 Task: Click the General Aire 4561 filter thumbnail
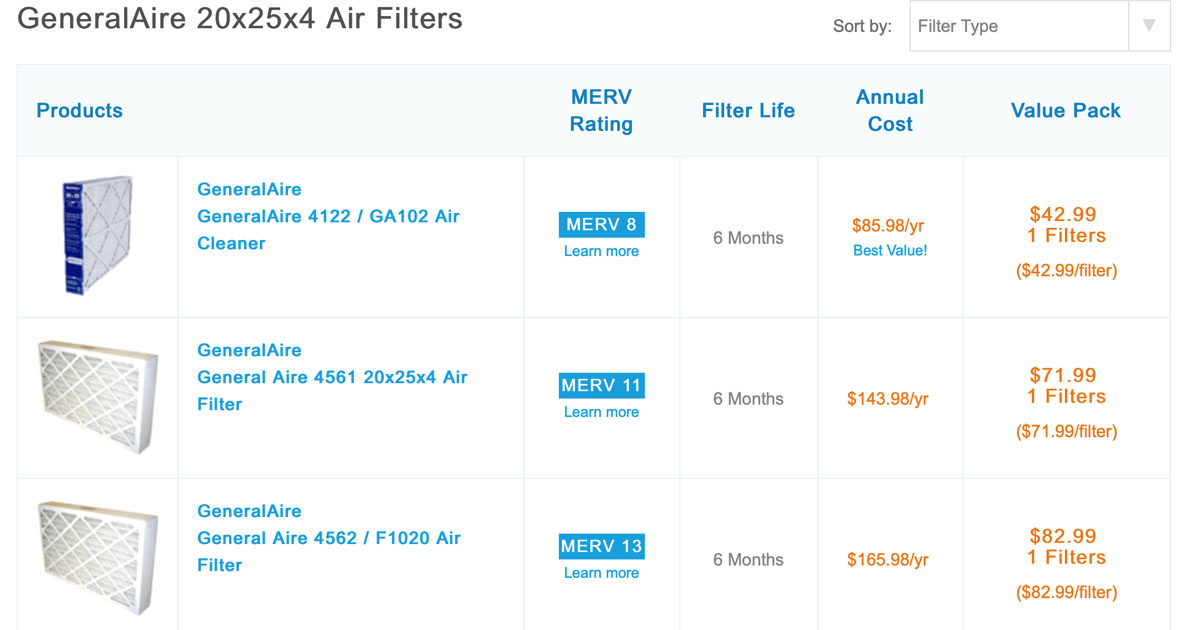click(x=97, y=393)
